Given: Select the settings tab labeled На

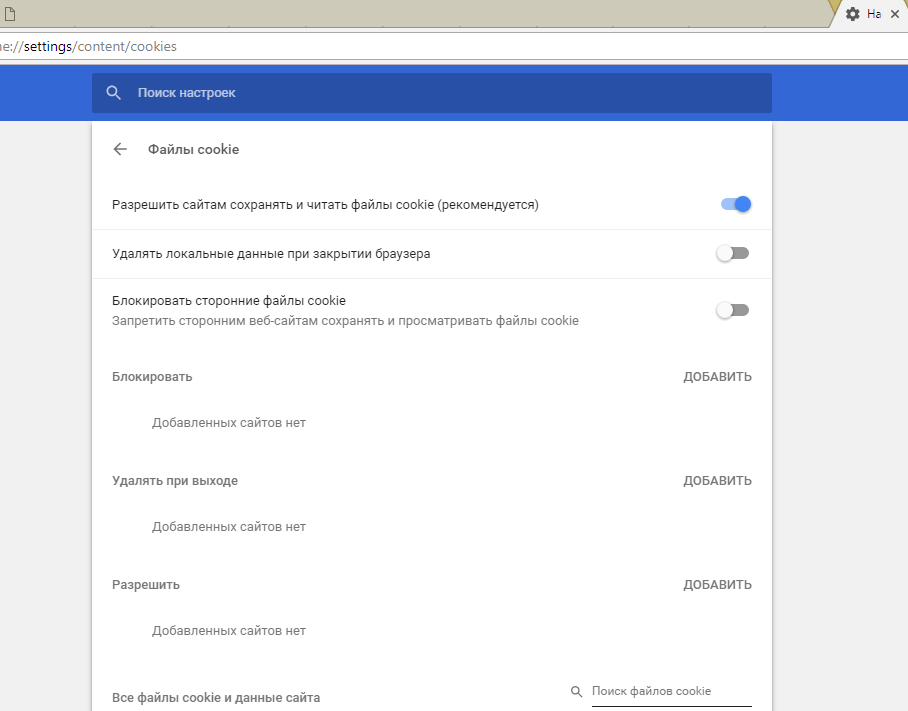Looking at the screenshot, I should pyautogui.click(x=869, y=14).
